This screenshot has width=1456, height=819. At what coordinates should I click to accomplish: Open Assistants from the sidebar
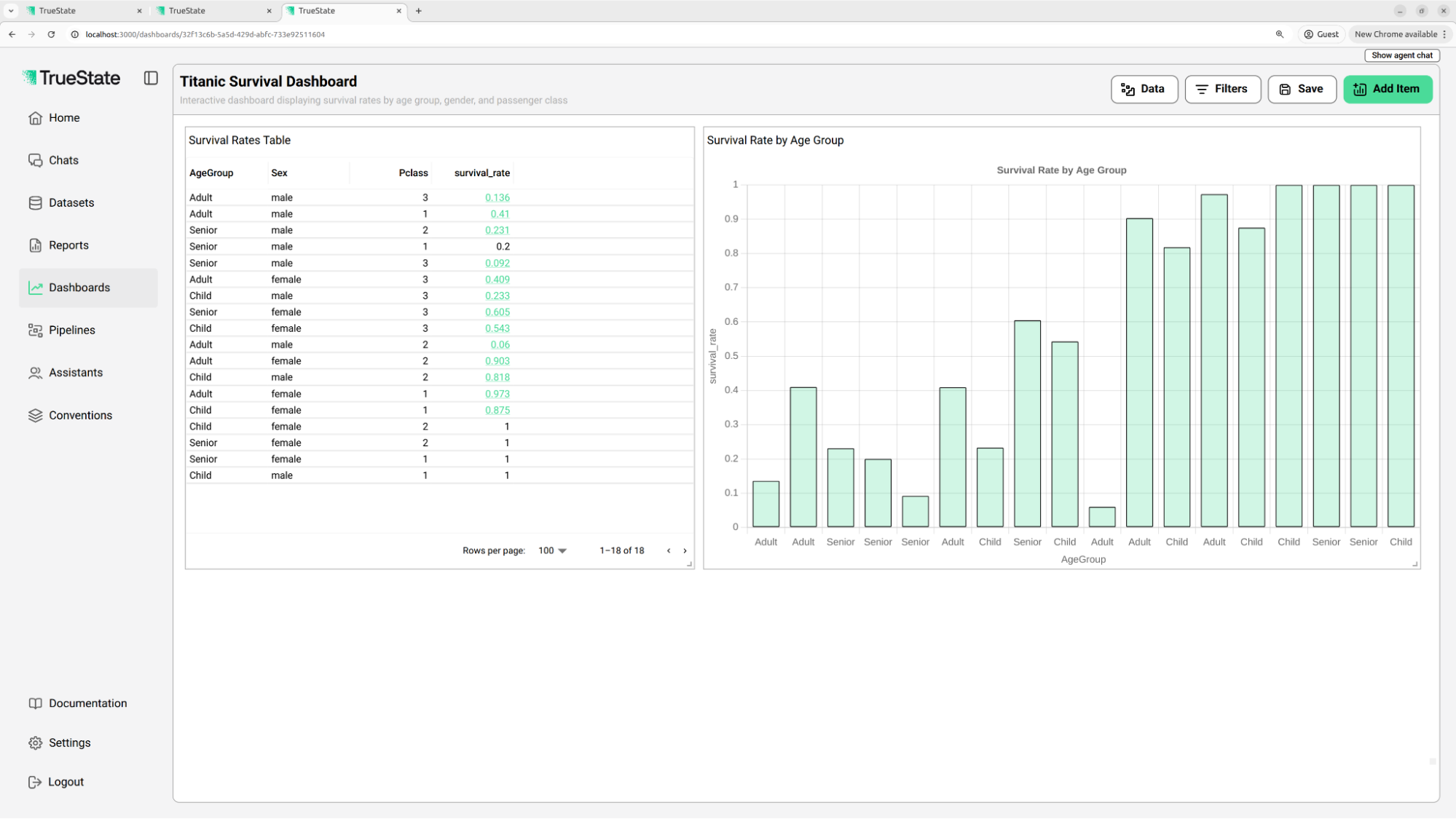click(75, 373)
